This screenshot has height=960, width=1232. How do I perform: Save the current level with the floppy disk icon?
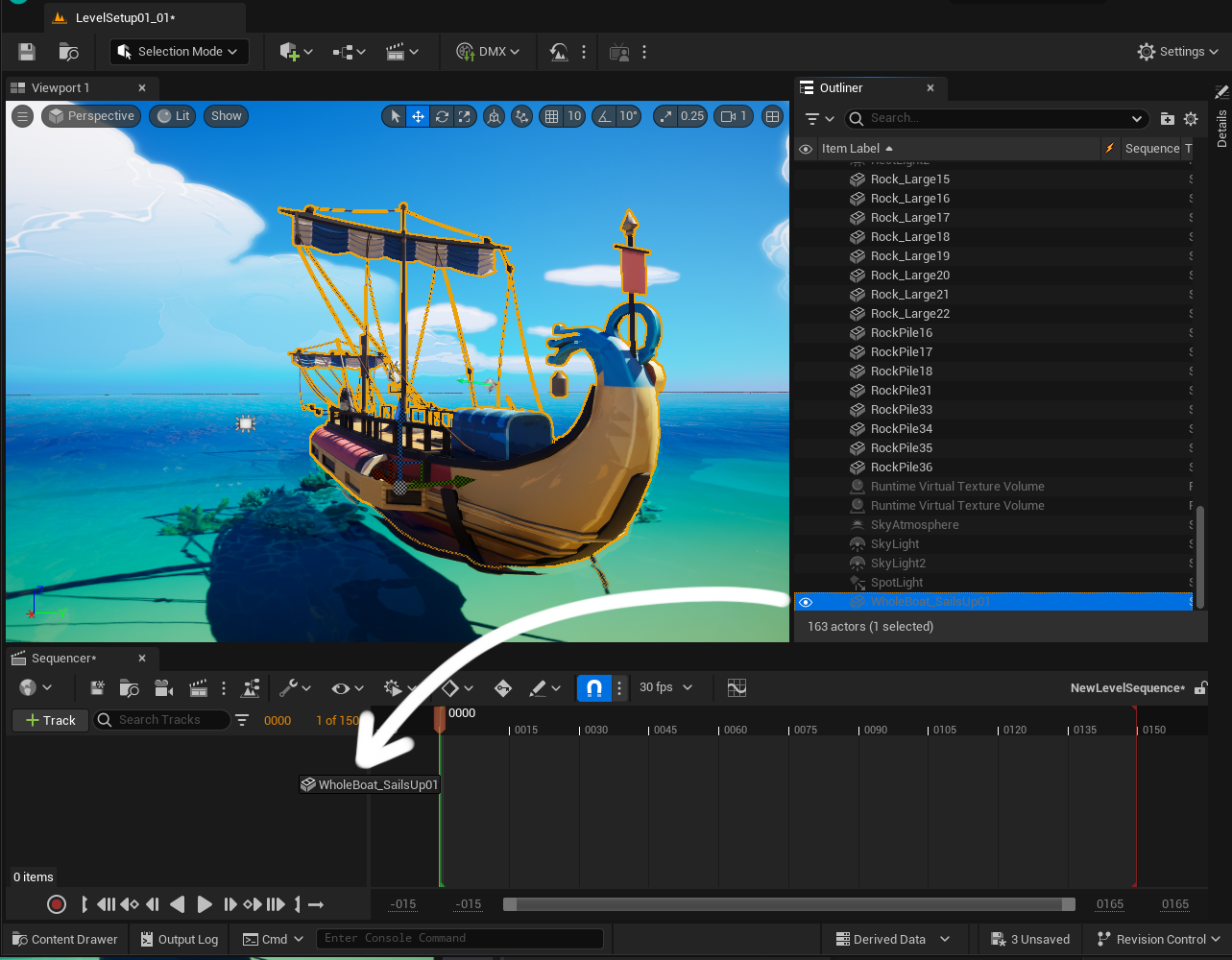point(27,52)
